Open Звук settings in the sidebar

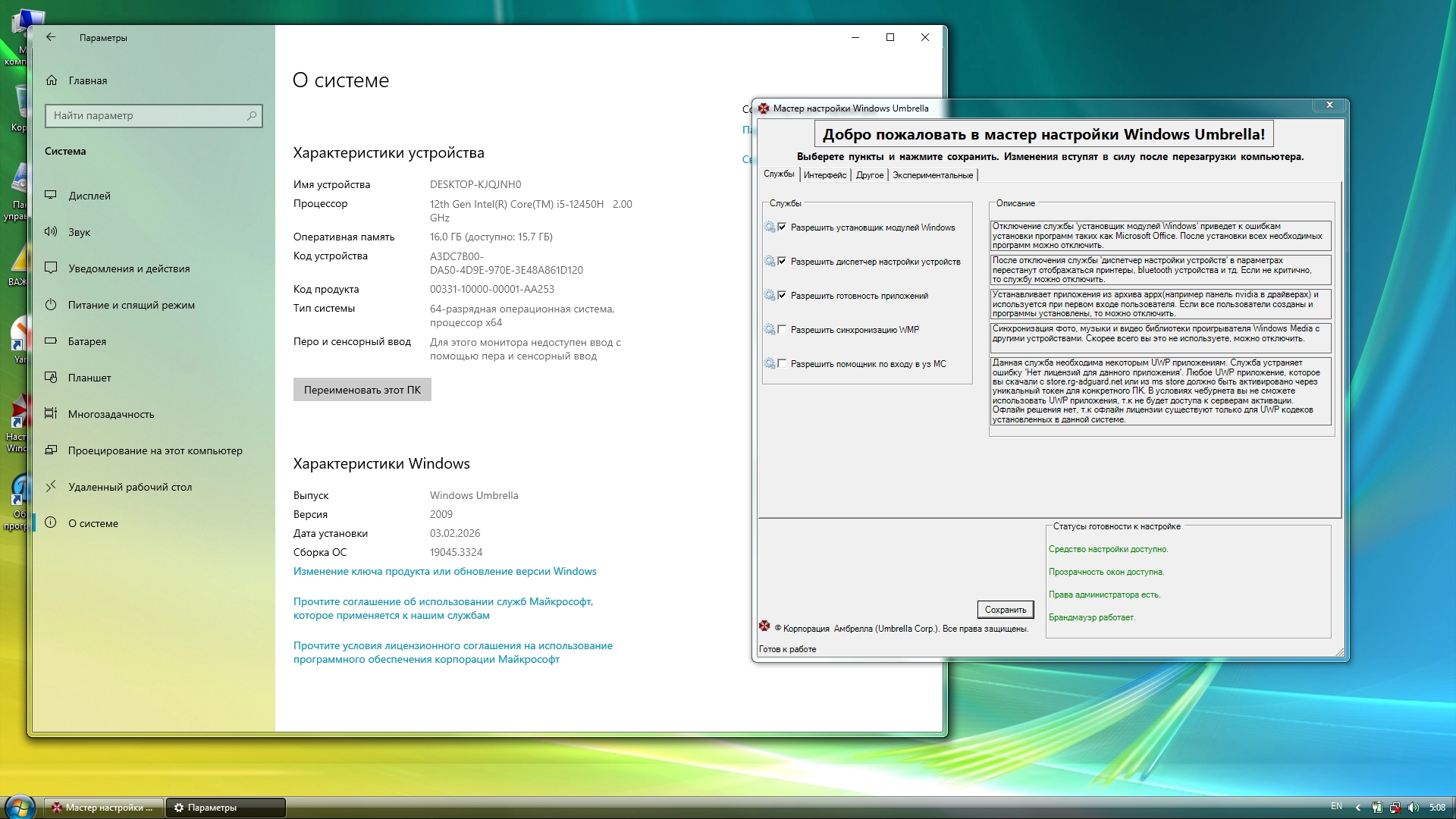tap(79, 232)
